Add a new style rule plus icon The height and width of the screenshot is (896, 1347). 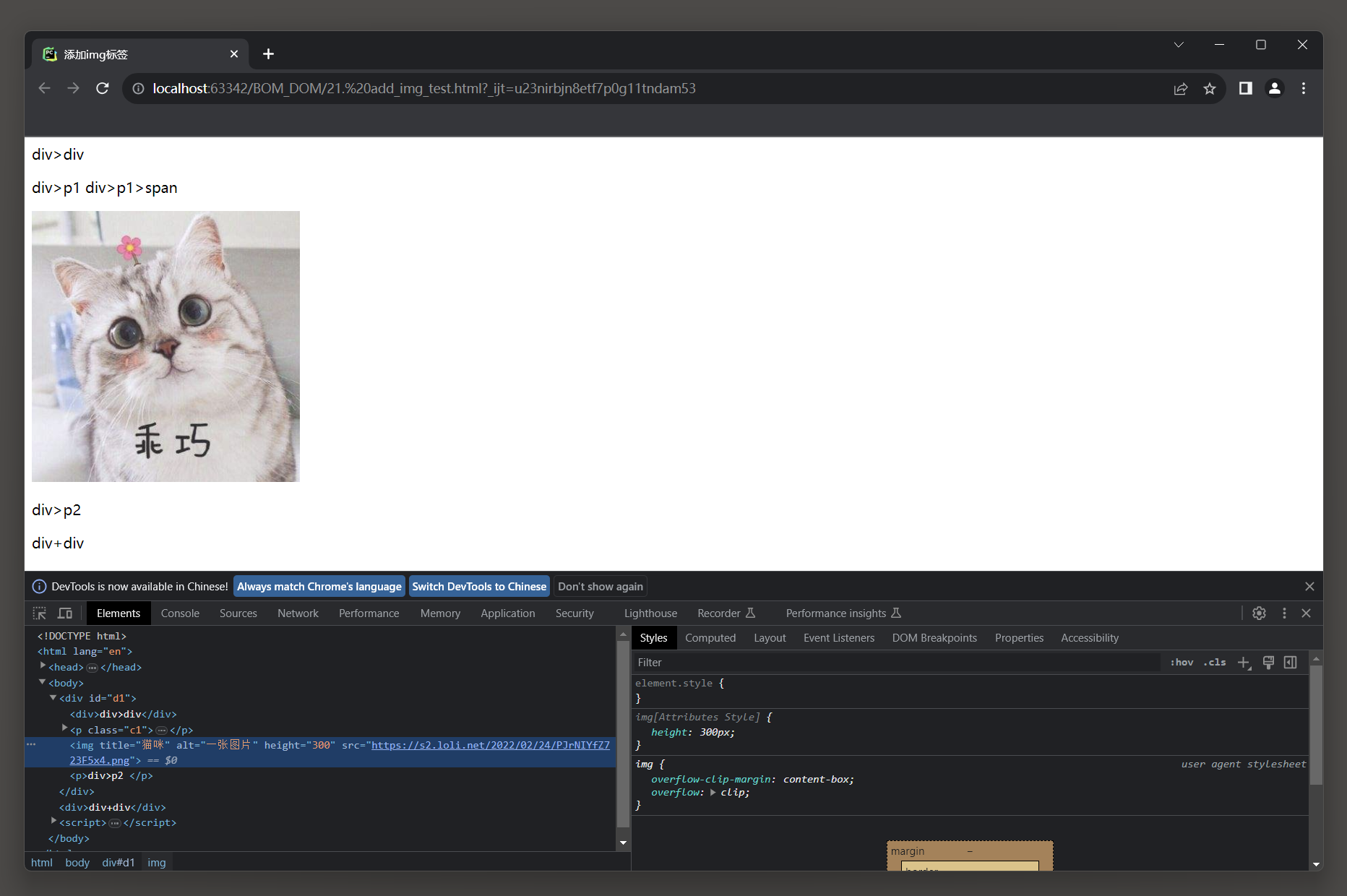pyautogui.click(x=1244, y=663)
